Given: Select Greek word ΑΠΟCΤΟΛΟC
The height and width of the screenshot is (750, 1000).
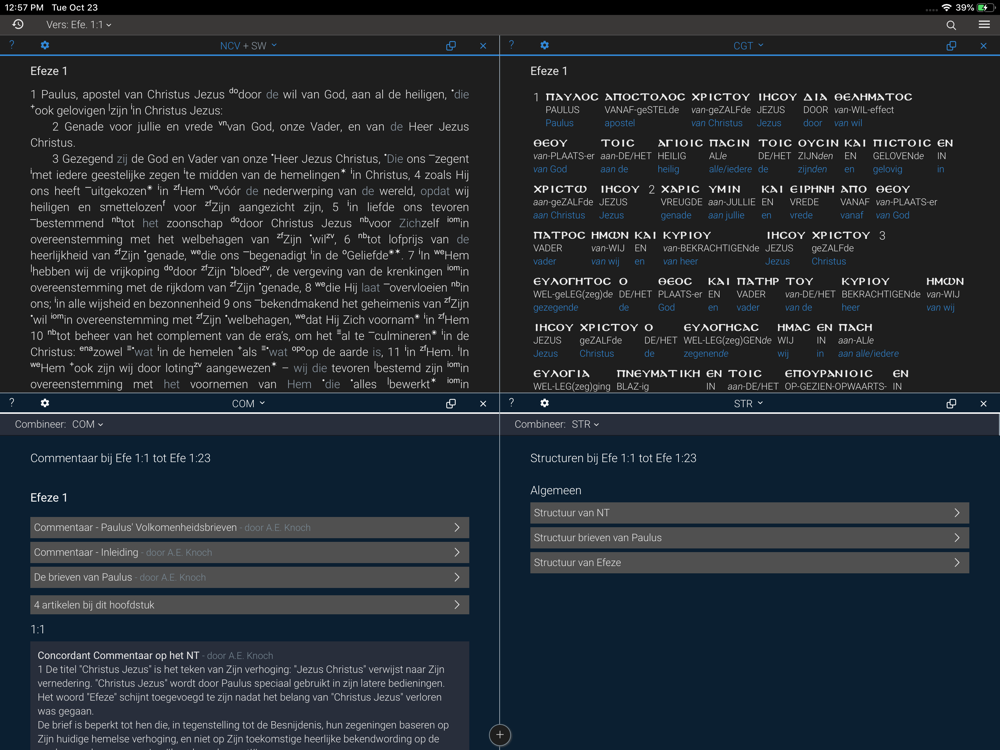Looking at the screenshot, I should (645, 97).
